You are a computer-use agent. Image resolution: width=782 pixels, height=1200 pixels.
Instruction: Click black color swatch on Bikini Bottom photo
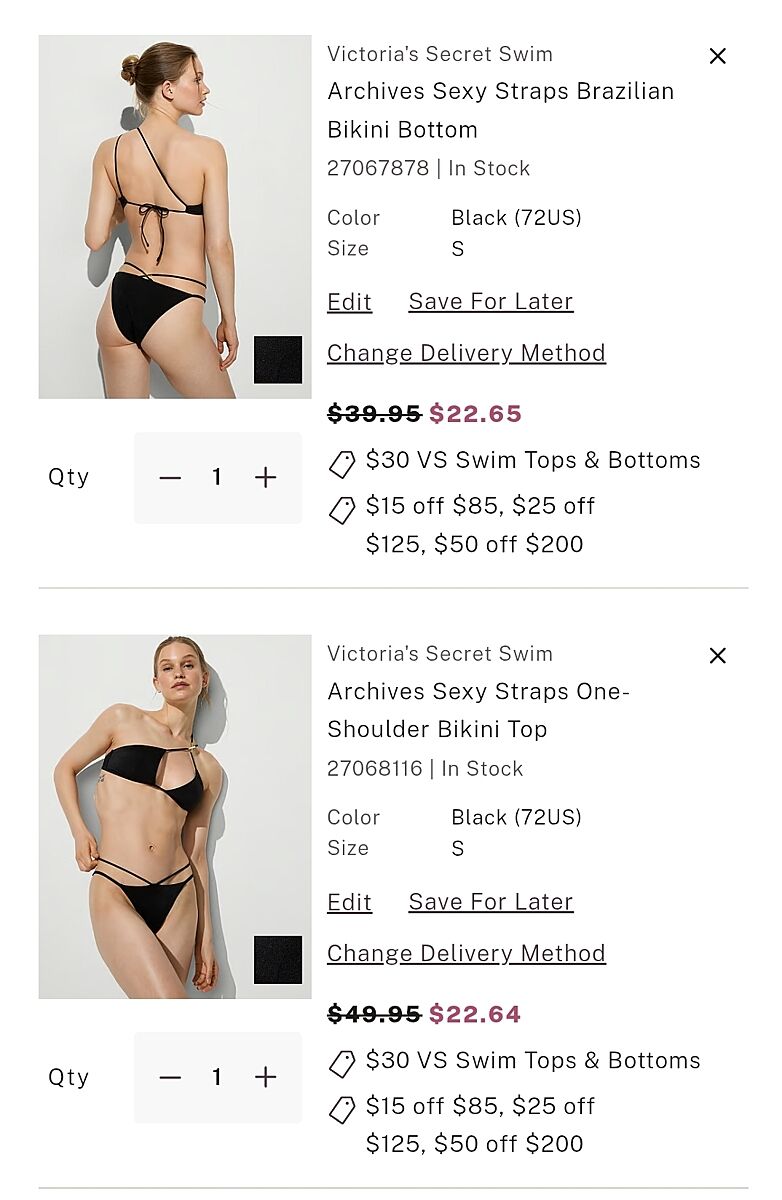coord(277,360)
